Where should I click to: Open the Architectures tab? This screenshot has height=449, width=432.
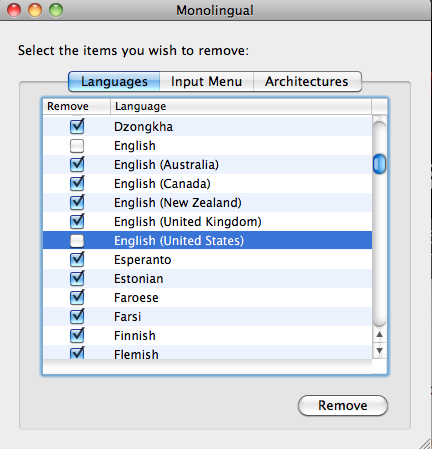click(x=307, y=81)
